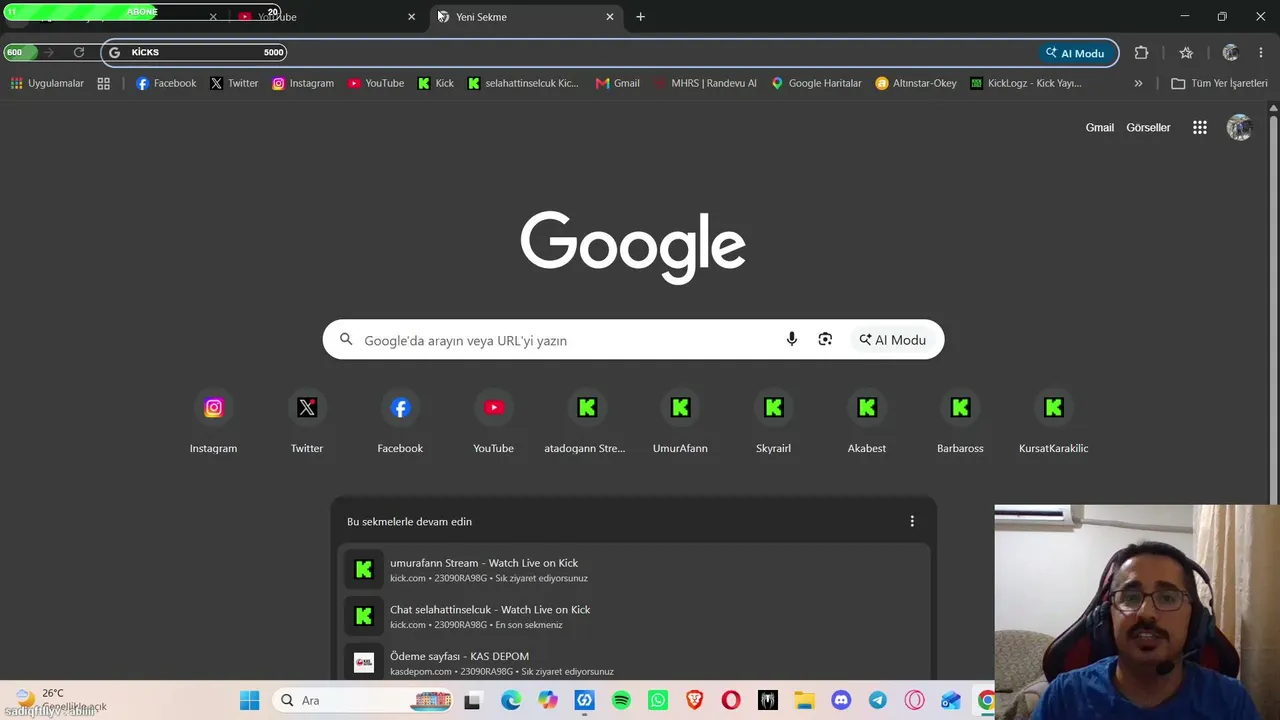The image size is (1280, 720).
Task: Open options menu for the continue-tabs card
Action: [x=912, y=521]
